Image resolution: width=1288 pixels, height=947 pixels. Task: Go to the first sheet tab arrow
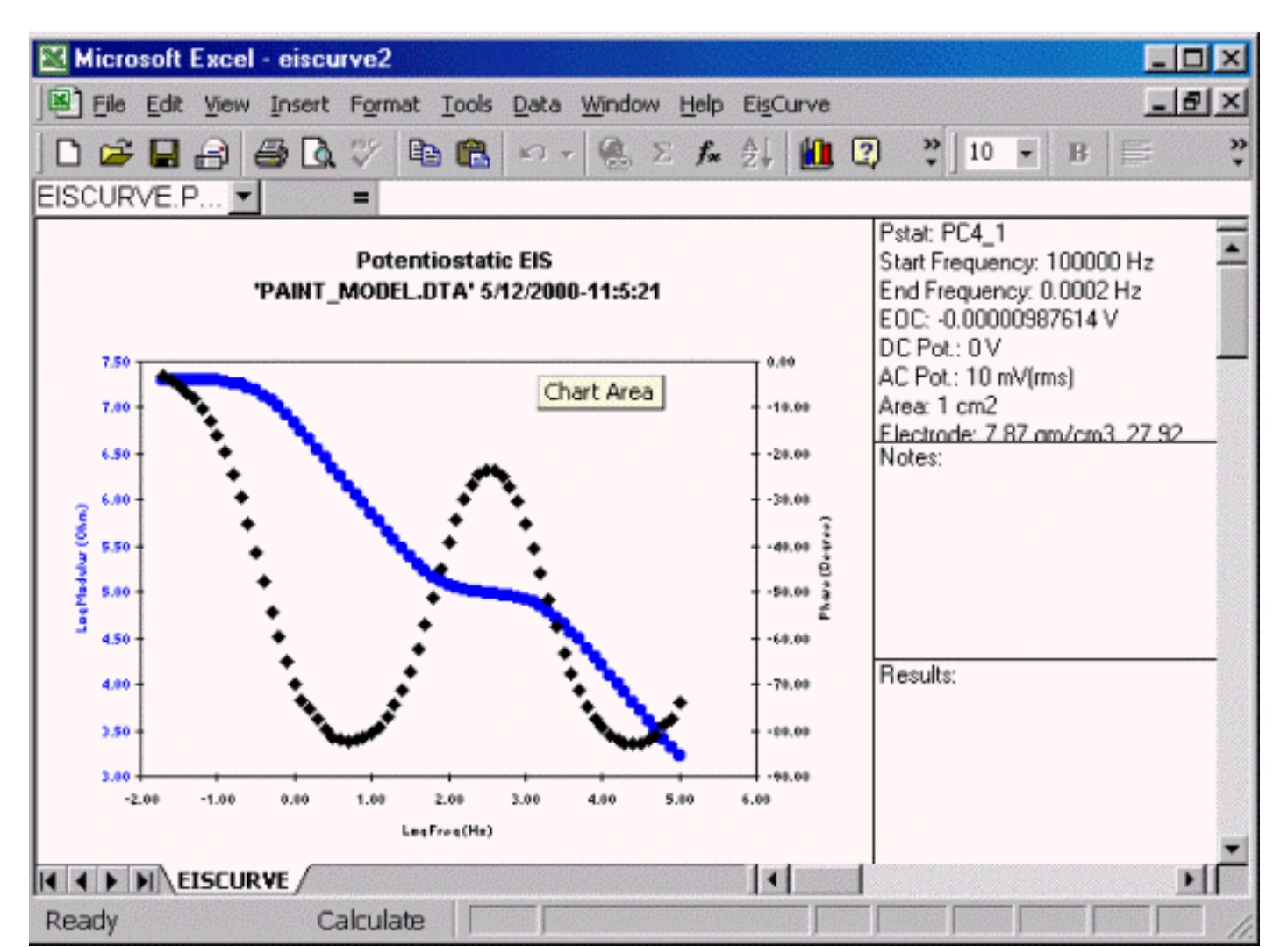tap(48, 880)
